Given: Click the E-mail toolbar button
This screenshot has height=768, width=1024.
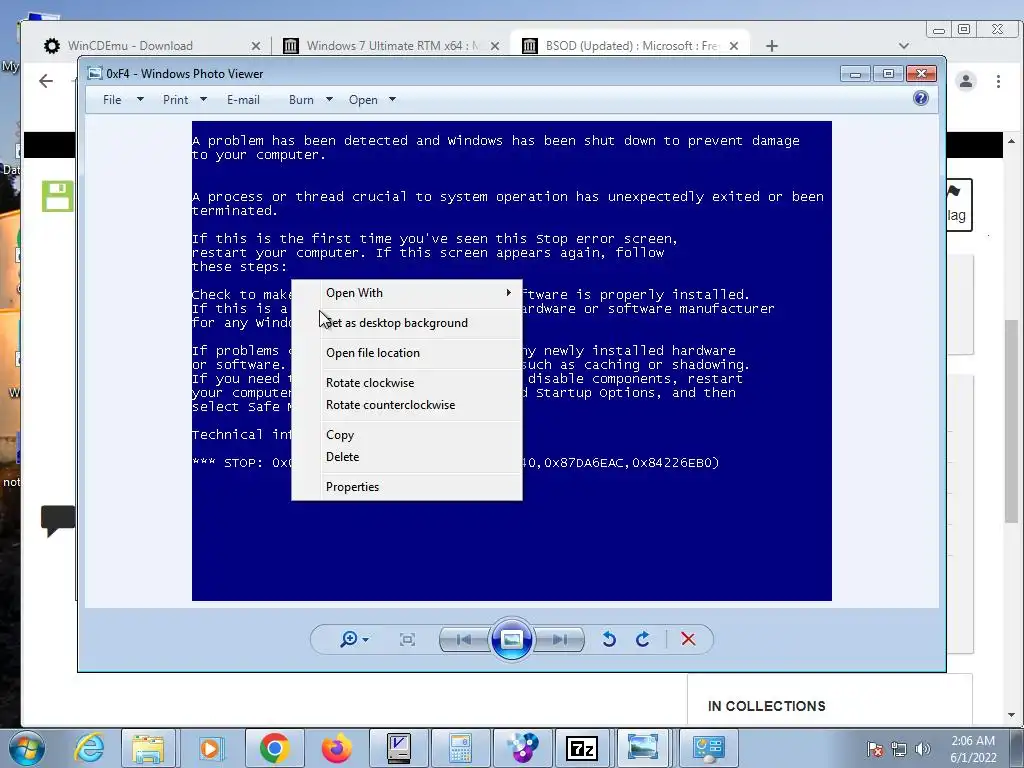Looking at the screenshot, I should (244, 100).
